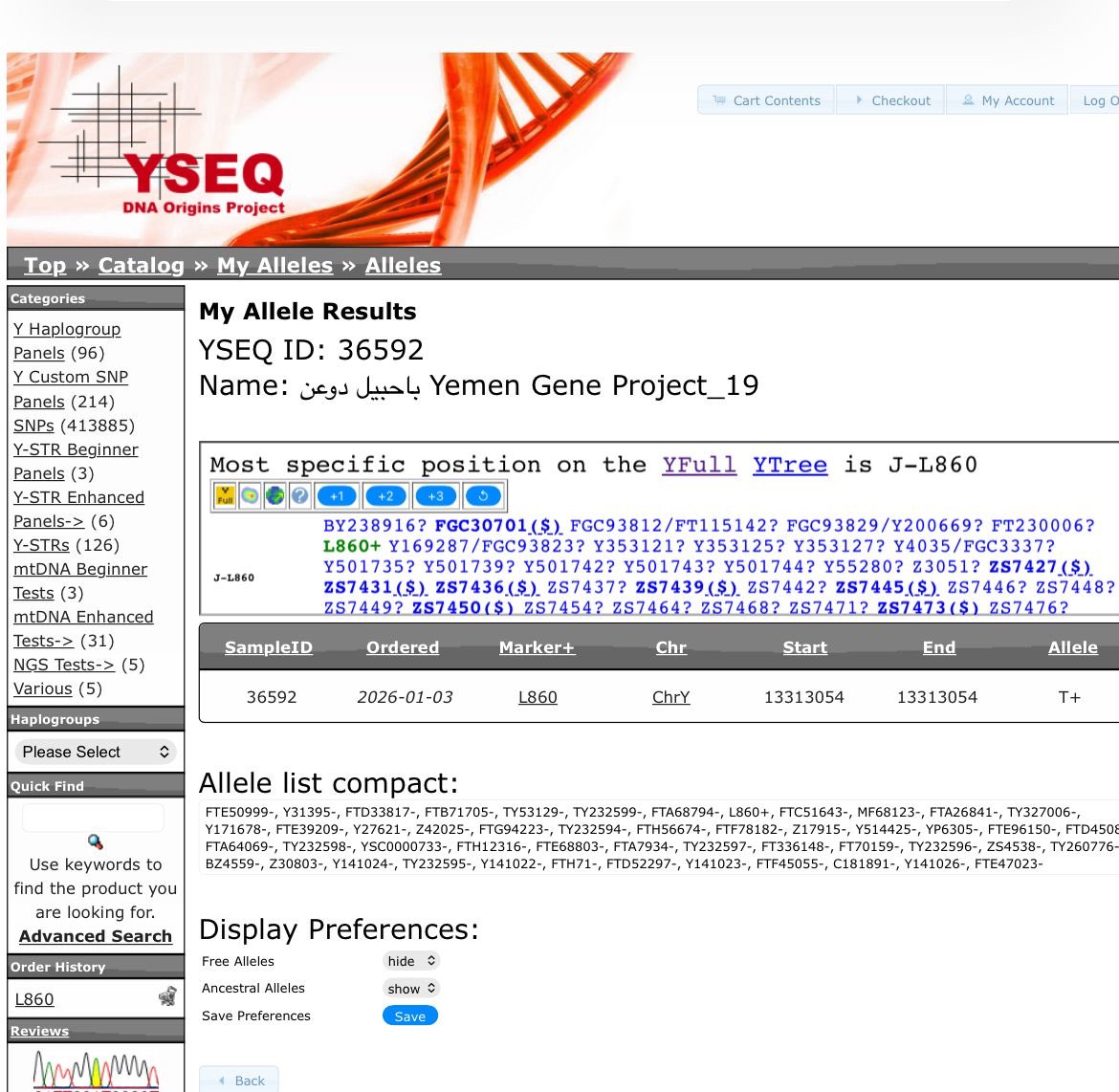Open Y-STR Beginner Panels category
The image size is (1119, 1092).
point(76,461)
